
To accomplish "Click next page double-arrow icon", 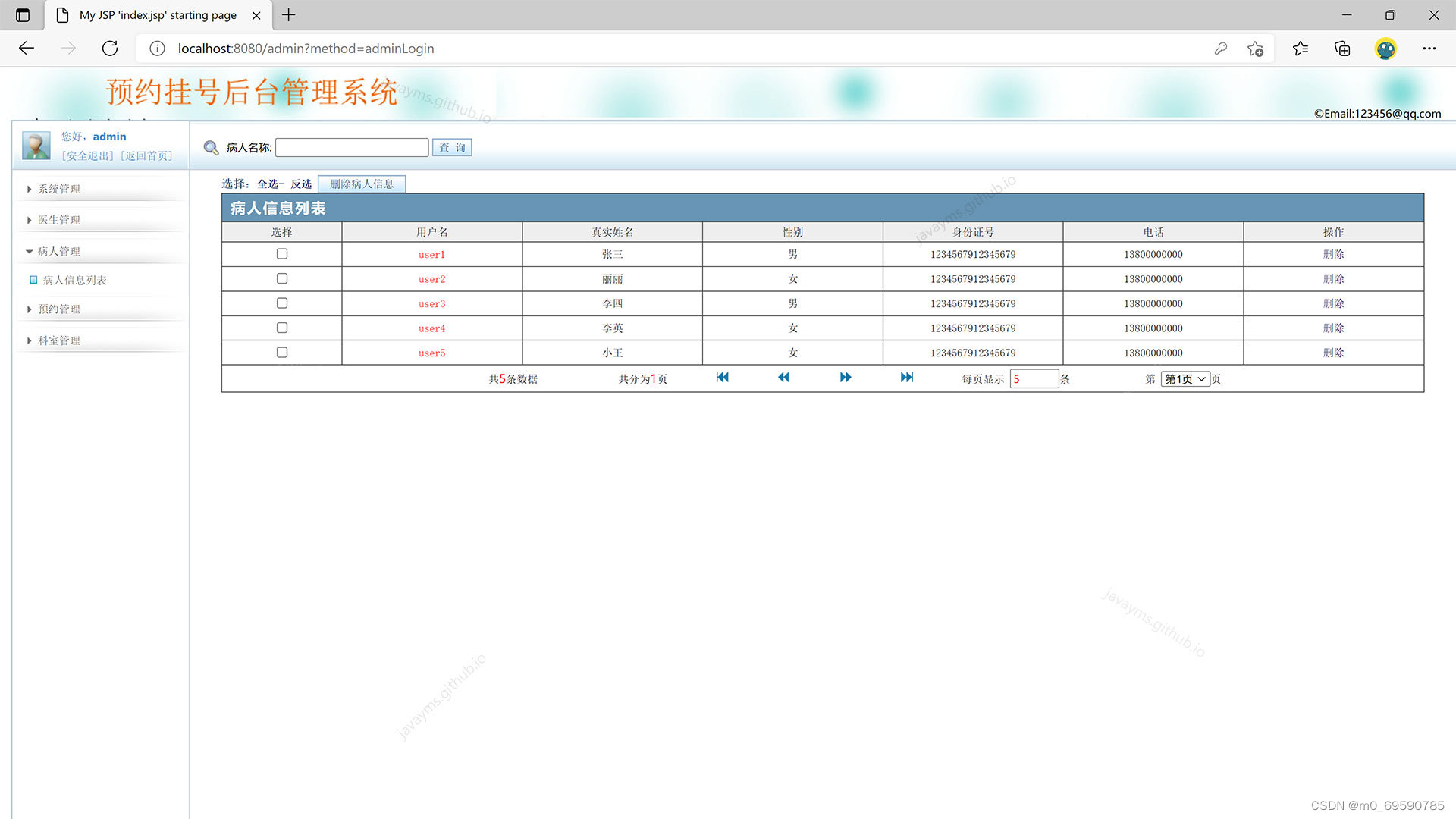I will tap(846, 378).
